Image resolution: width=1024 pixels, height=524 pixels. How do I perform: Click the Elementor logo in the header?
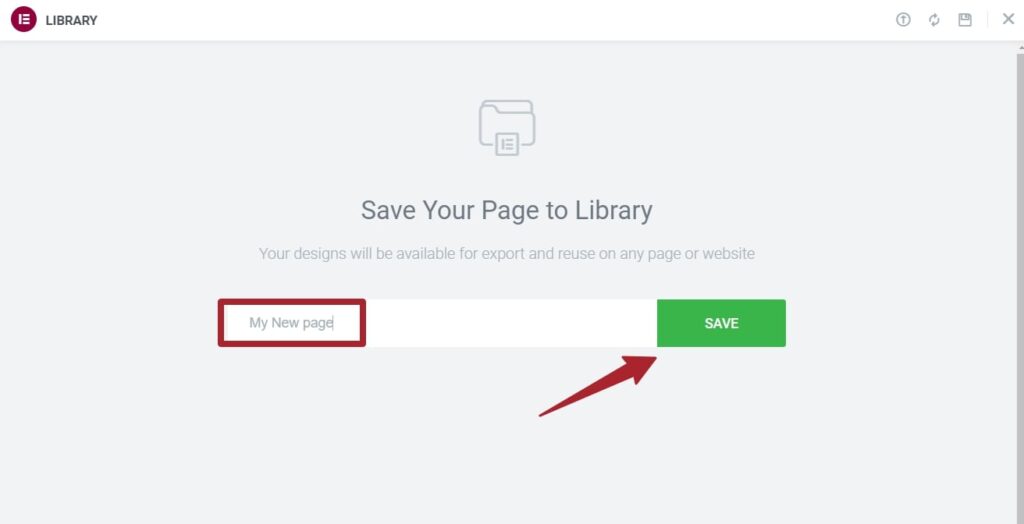[24, 20]
